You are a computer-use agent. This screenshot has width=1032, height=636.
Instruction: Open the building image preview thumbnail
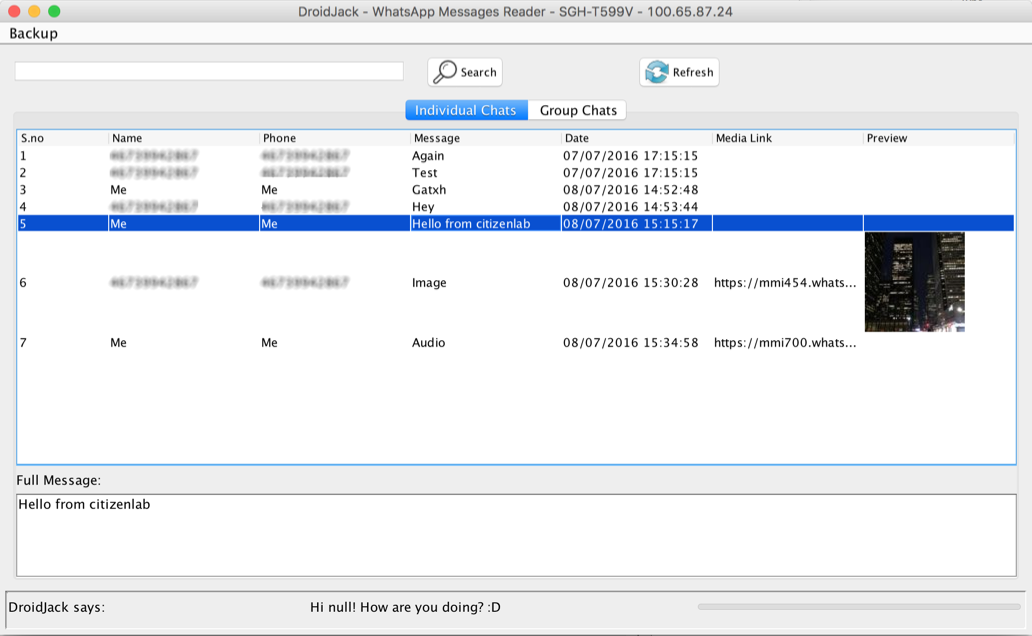(x=915, y=282)
